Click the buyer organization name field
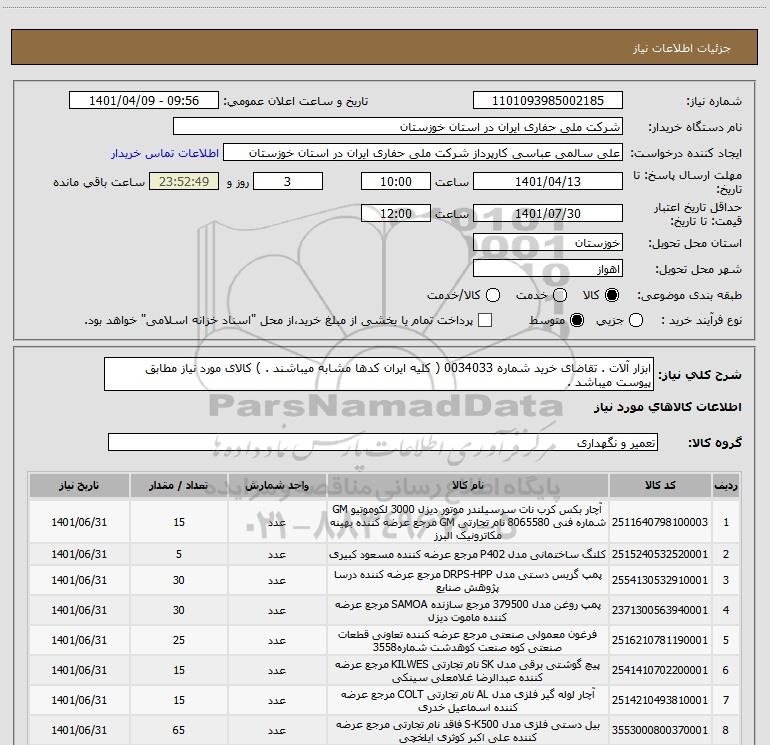This screenshot has width=770, height=745. coord(398,127)
